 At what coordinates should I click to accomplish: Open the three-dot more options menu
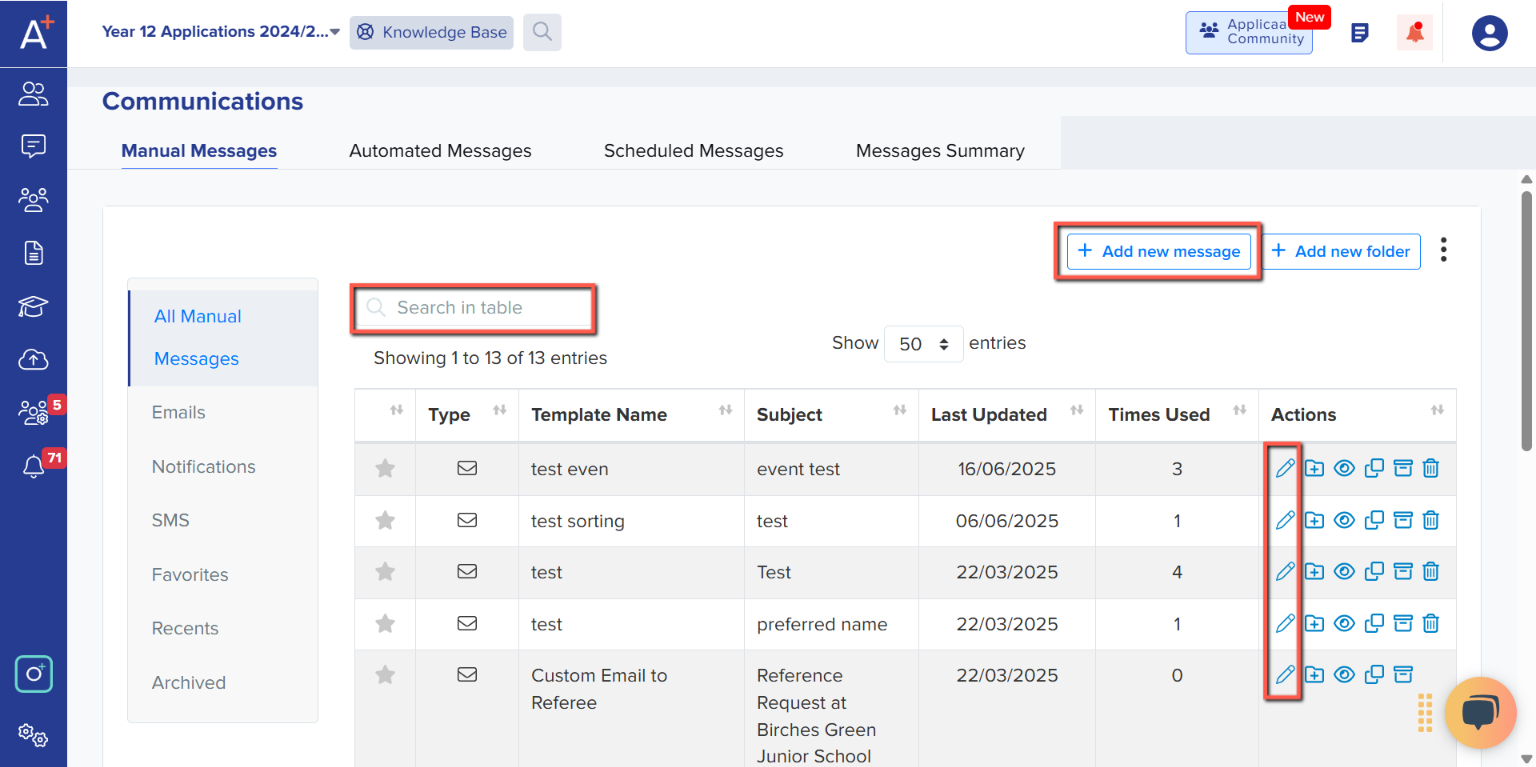[x=1443, y=250]
